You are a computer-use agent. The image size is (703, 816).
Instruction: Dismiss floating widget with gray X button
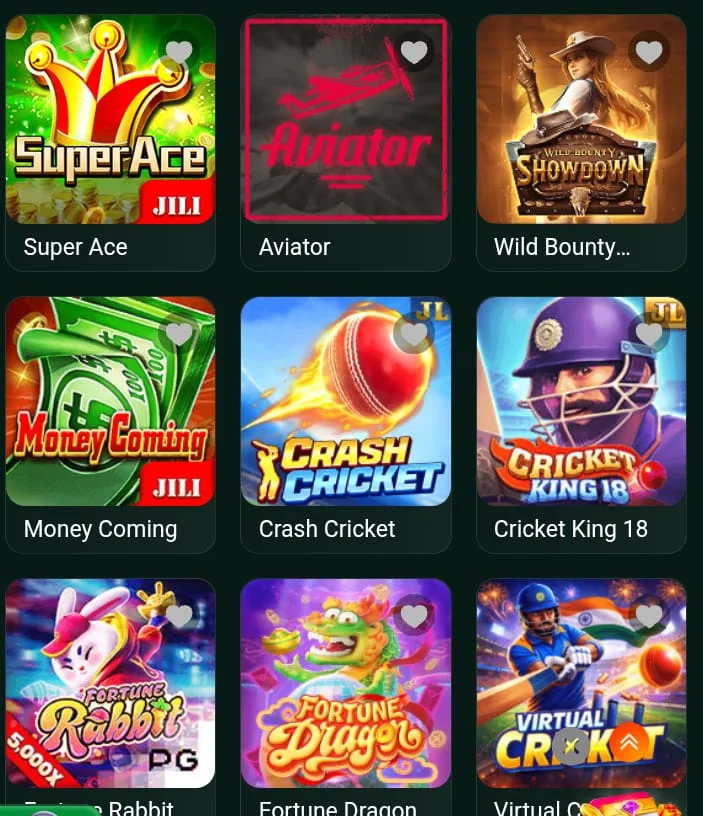pos(571,747)
